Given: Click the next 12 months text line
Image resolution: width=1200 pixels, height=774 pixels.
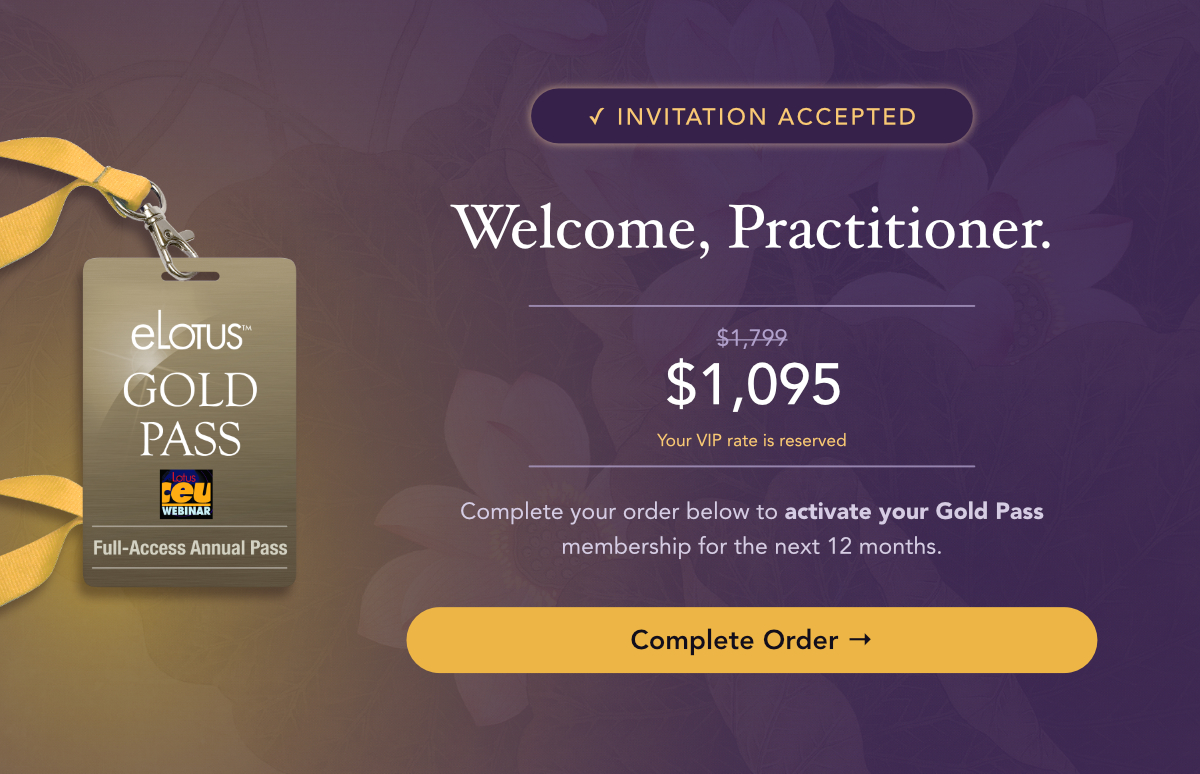Looking at the screenshot, I should (752, 547).
